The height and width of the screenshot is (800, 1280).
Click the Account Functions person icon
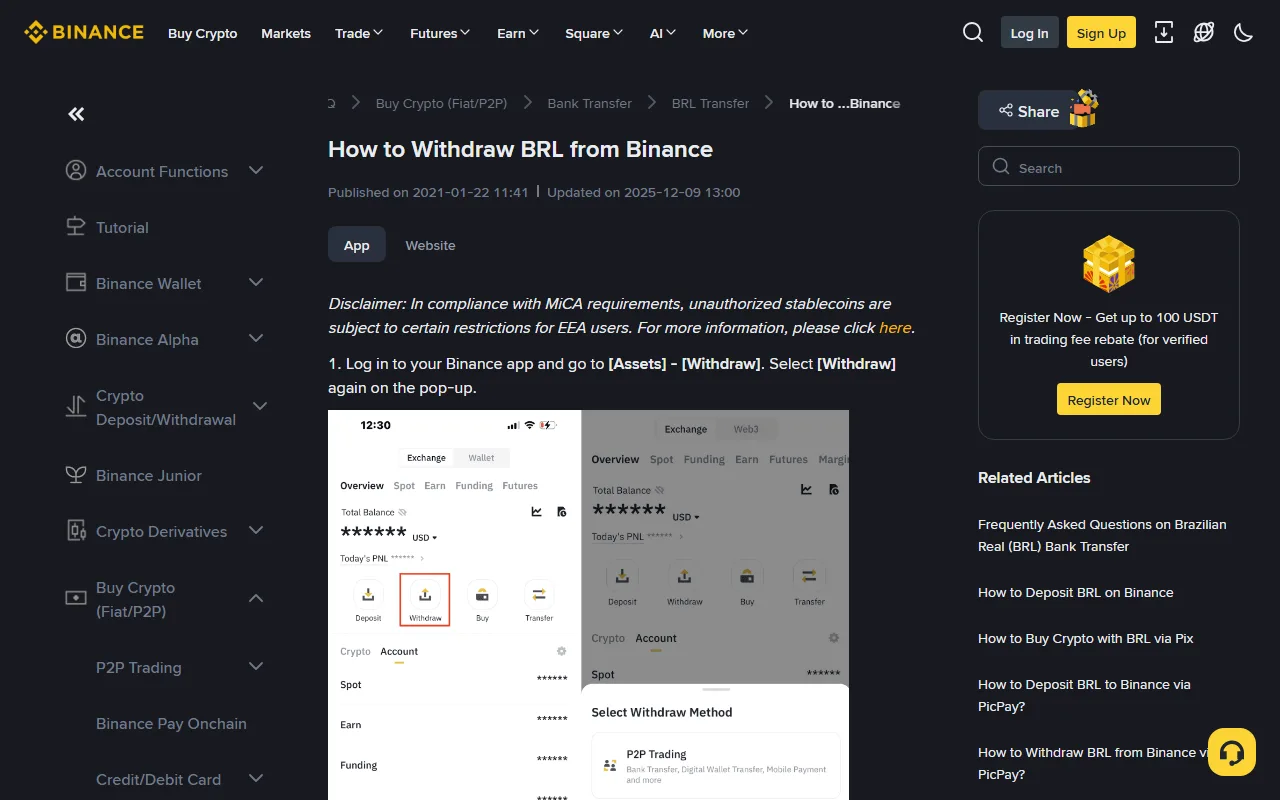[76, 171]
